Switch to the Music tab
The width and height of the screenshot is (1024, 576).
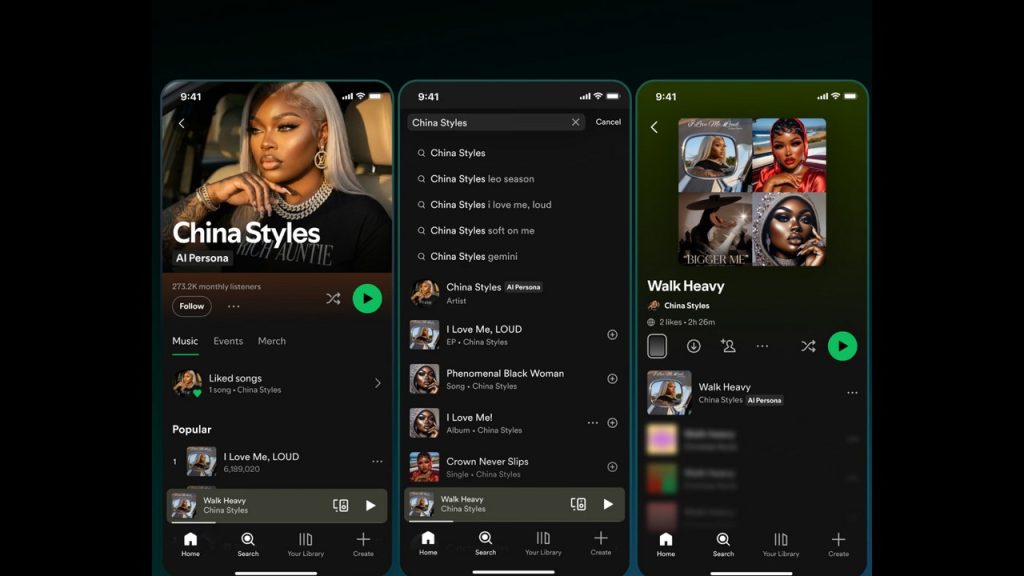[x=185, y=341]
